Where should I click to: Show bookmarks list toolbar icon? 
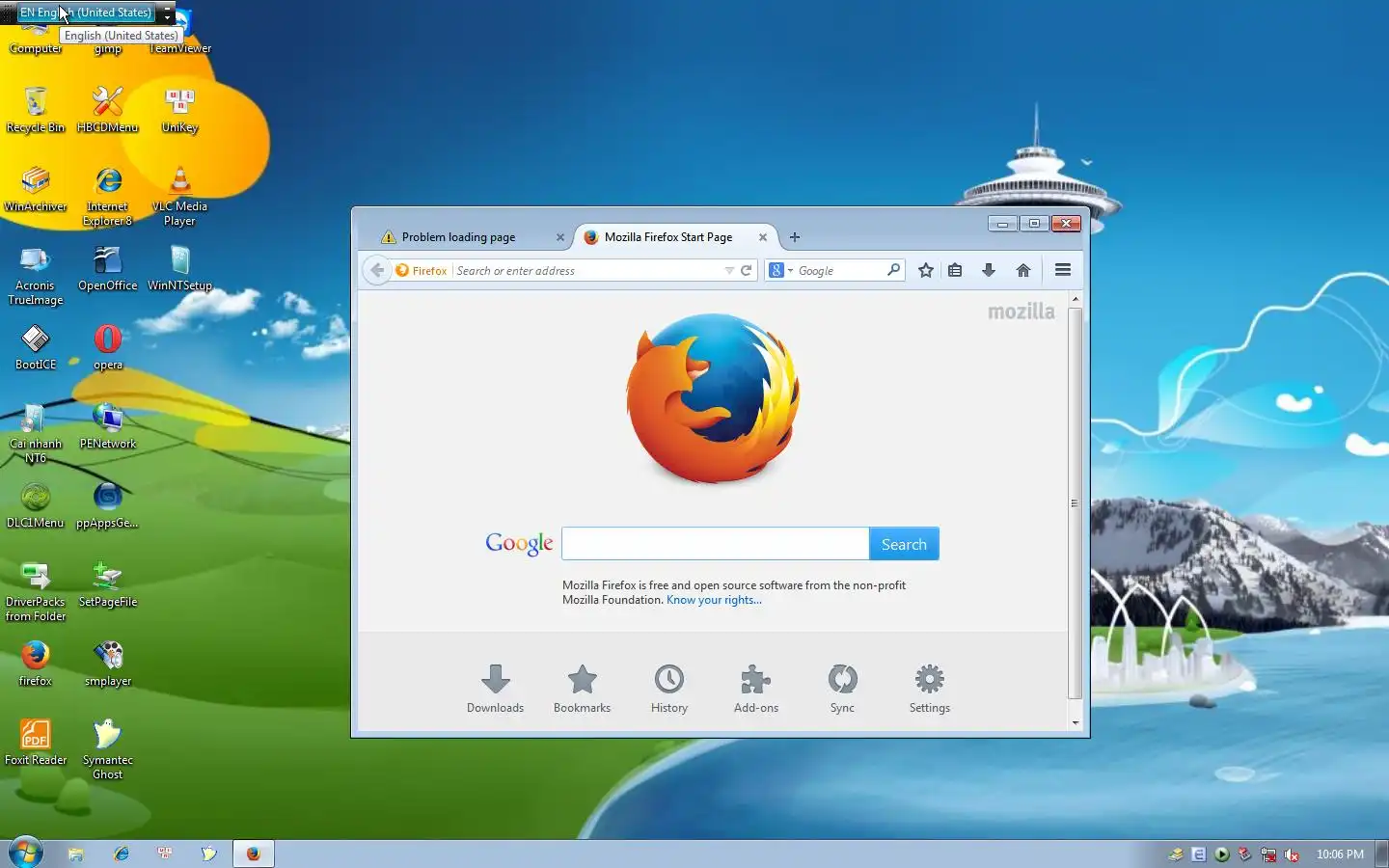pos(955,270)
